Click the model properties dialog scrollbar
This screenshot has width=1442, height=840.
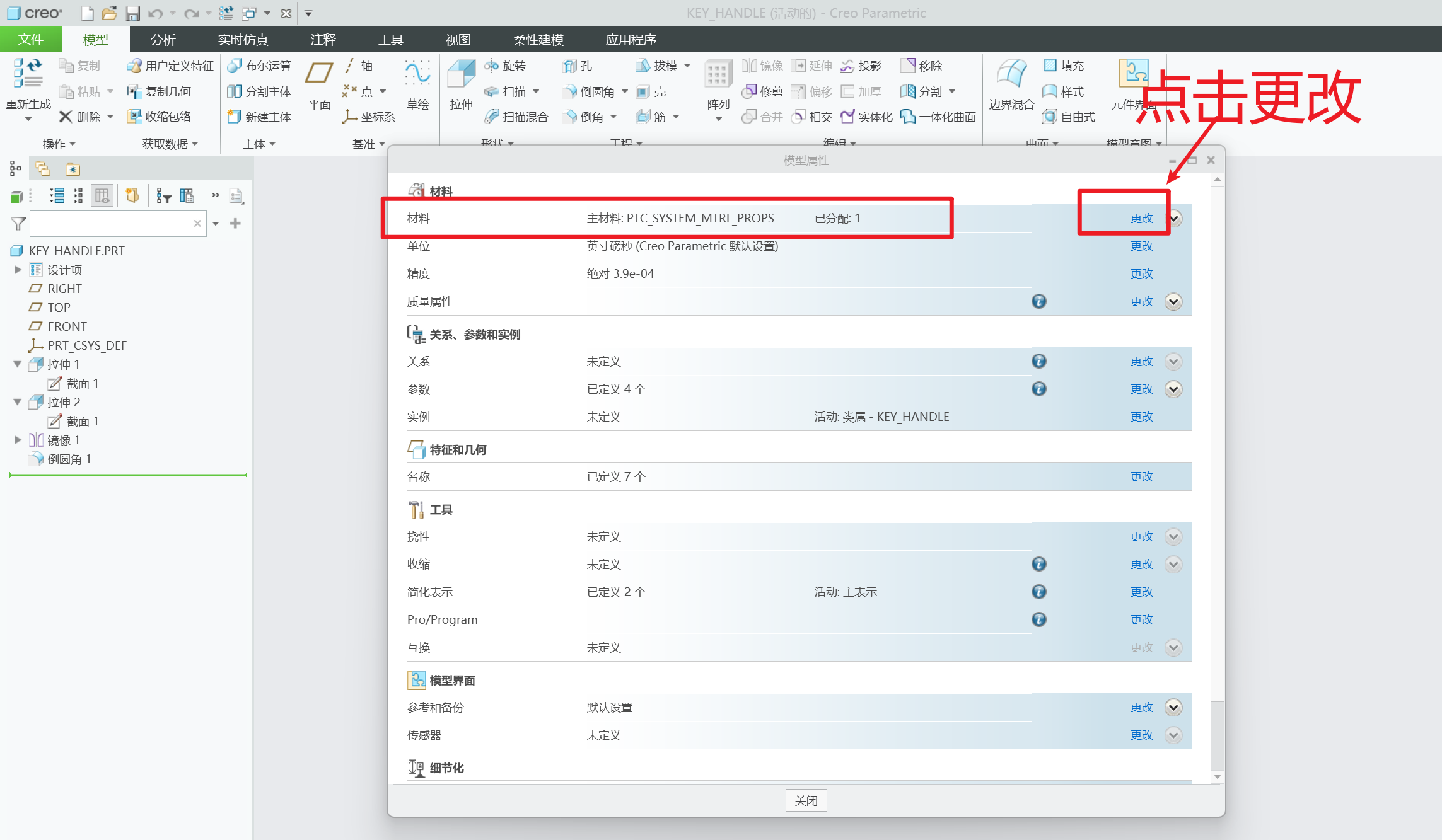coord(1217,441)
